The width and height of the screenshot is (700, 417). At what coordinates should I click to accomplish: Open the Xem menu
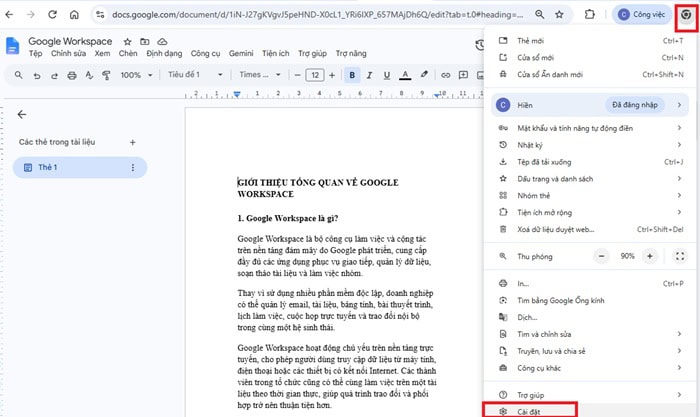point(102,54)
